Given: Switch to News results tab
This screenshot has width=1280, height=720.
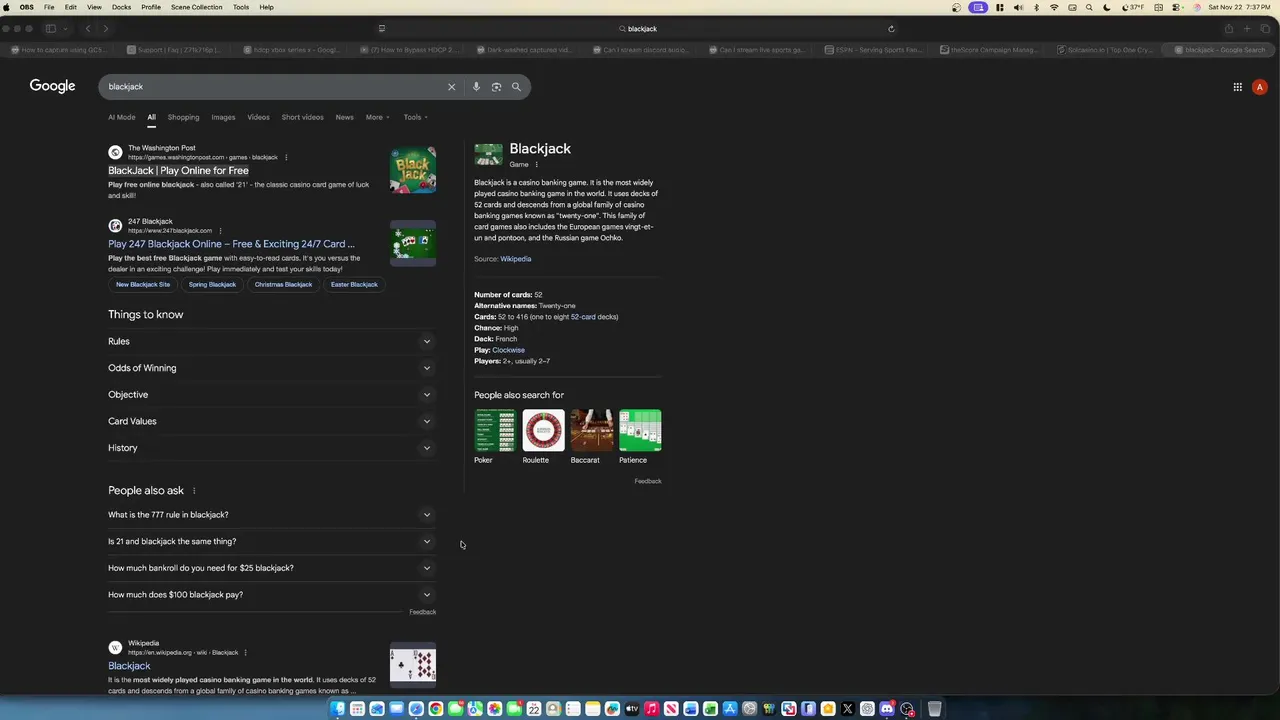Looking at the screenshot, I should pyautogui.click(x=344, y=117).
